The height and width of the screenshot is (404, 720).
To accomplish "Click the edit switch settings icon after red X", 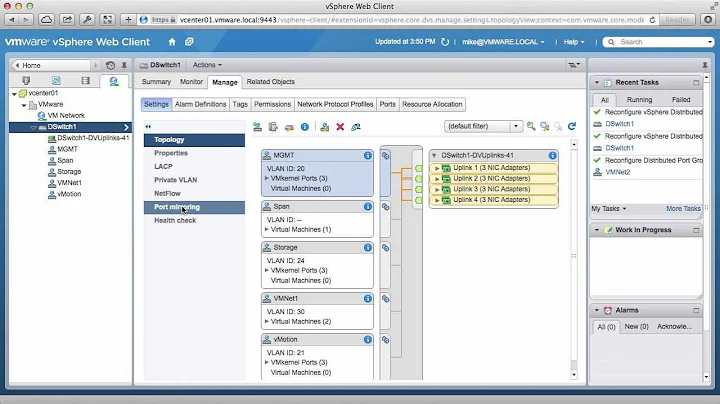I will pos(356,127).
